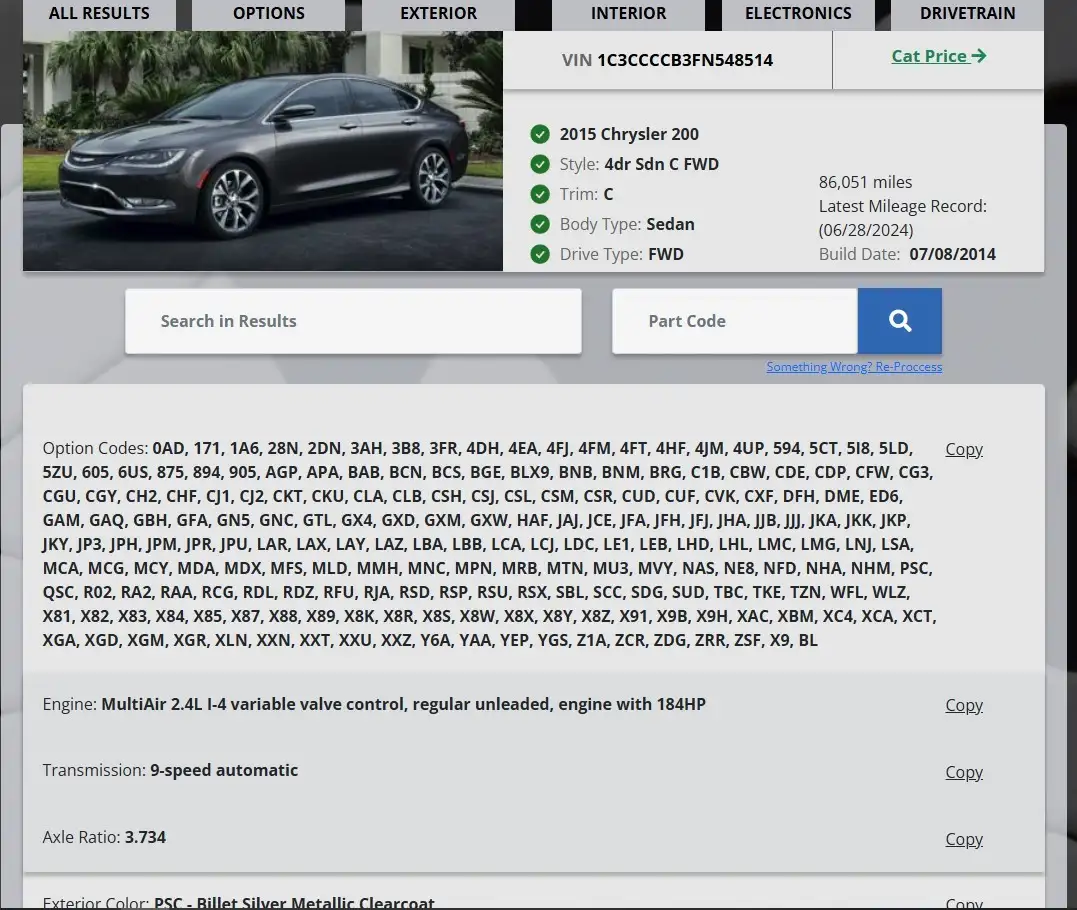Click green checkmark beside Body Type row
Screen dimensions: 1077x910
point(540,224)
